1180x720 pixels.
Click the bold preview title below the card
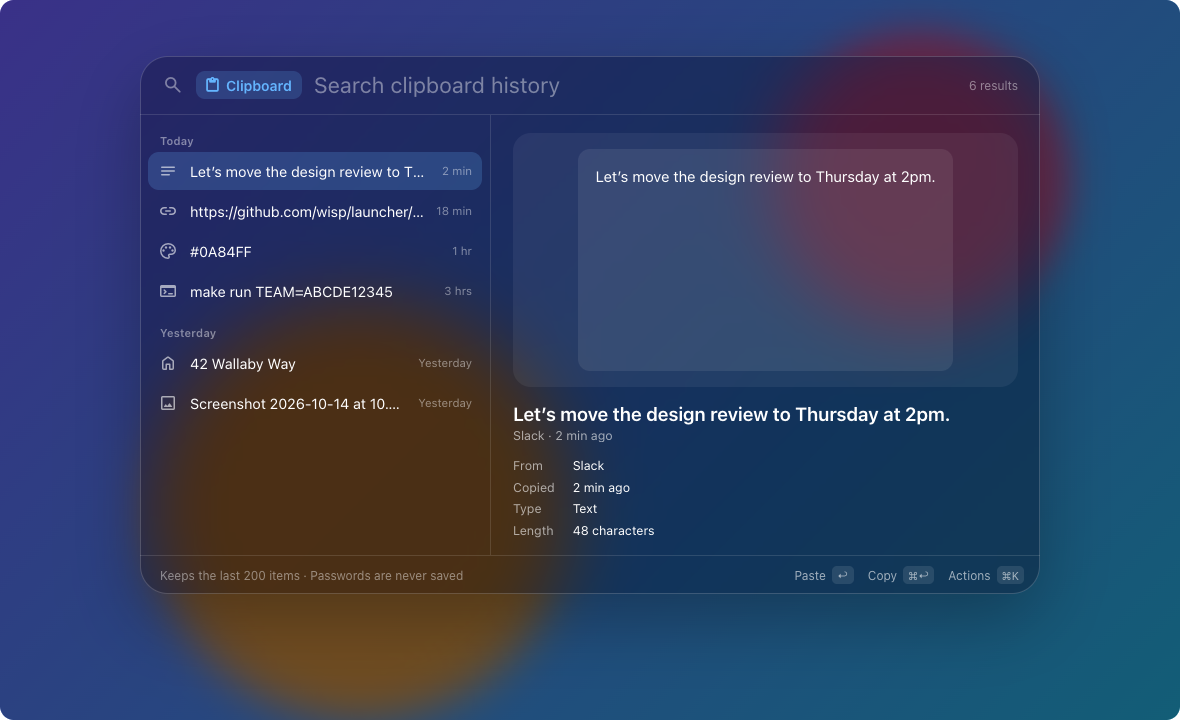(x=731, y=415)
